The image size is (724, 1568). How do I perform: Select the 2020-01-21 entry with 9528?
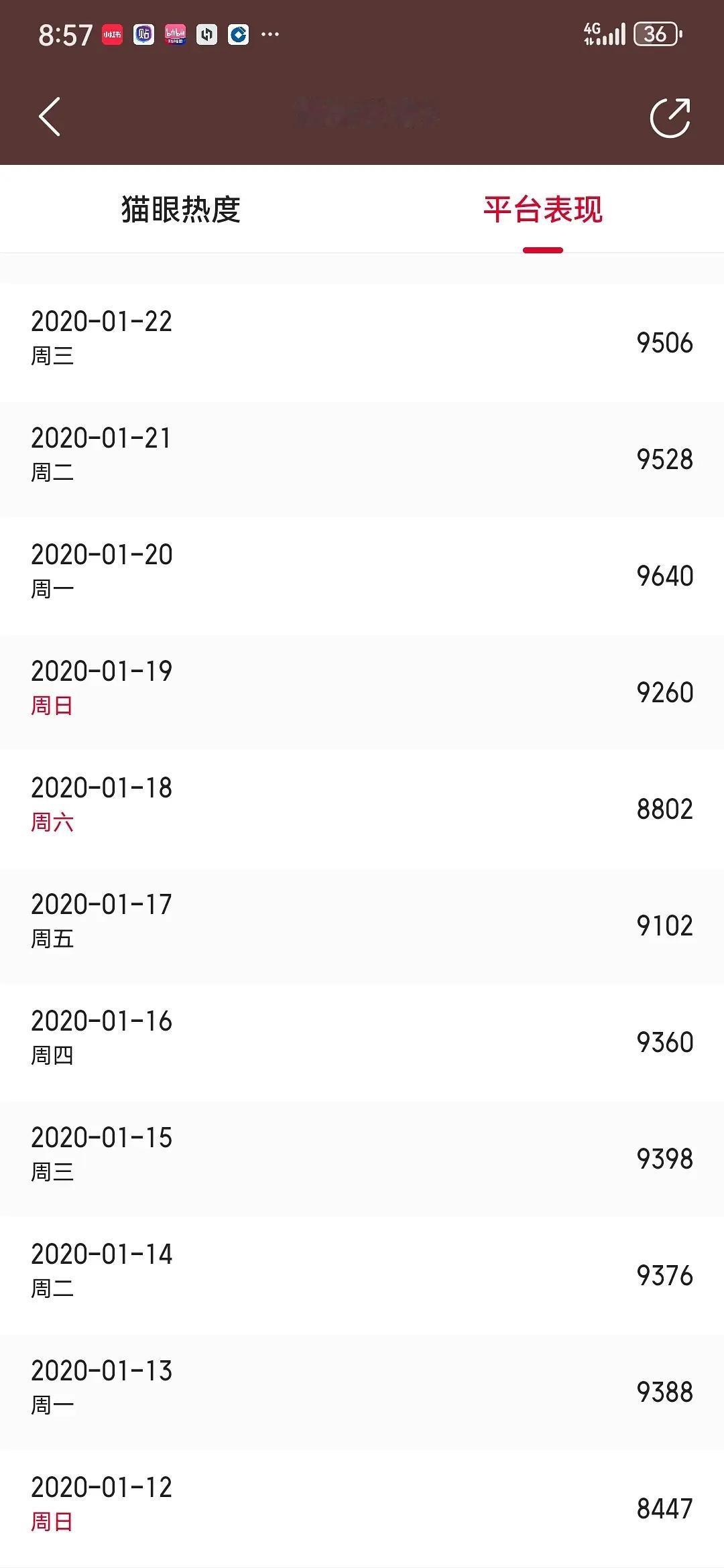click(362, 459)
